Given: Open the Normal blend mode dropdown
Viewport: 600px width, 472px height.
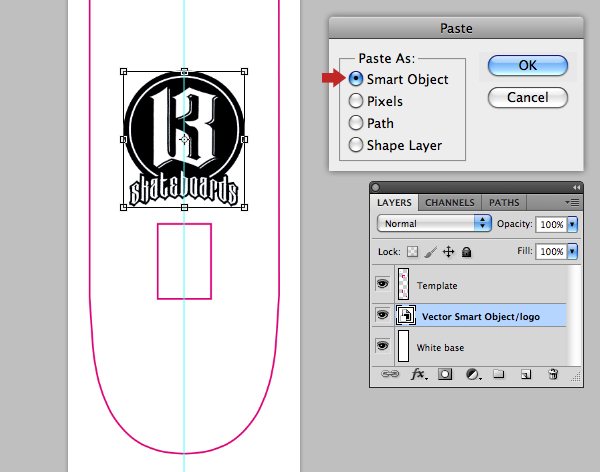Looking at the screenshot, I should coord(434,224).
